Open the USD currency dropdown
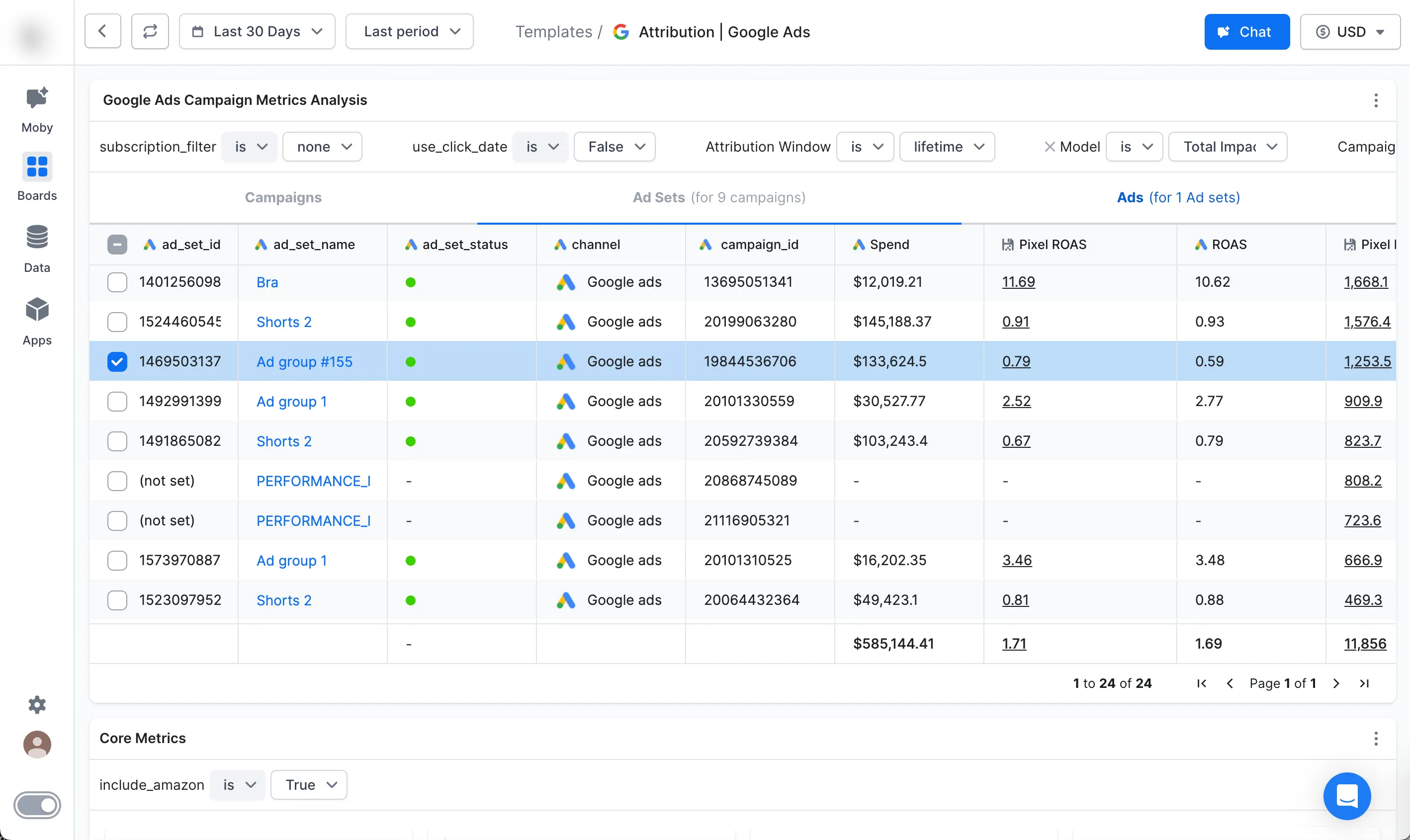 1349,32
